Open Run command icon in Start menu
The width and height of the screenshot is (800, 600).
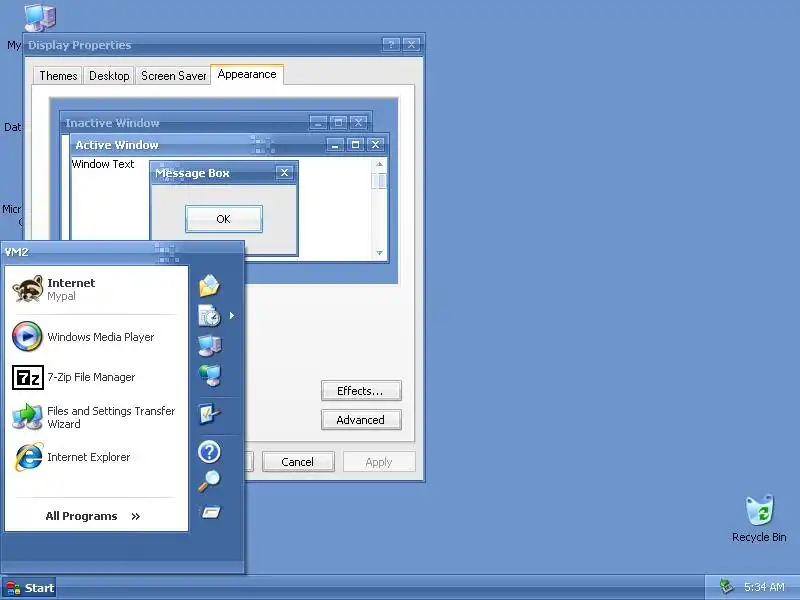coord(210,512)
